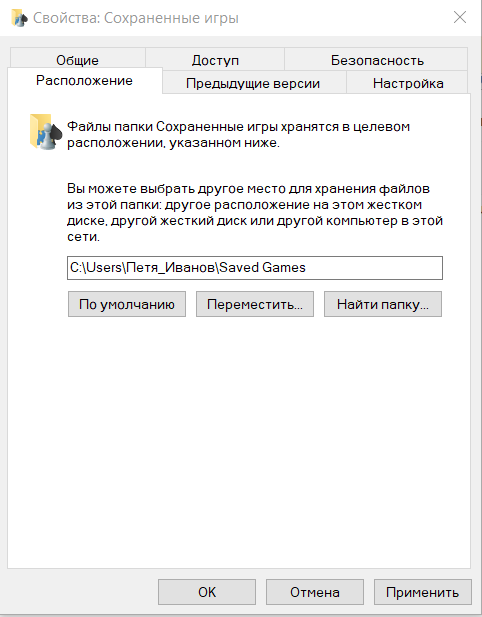Switch to the Настройка tab
The height and width of the screenshot is (617, 482).
pos(408,83)
